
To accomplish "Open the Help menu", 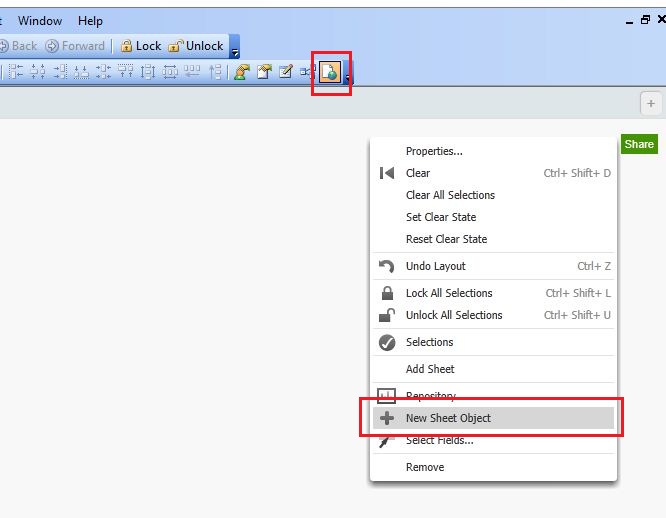I will coord(90,21).
